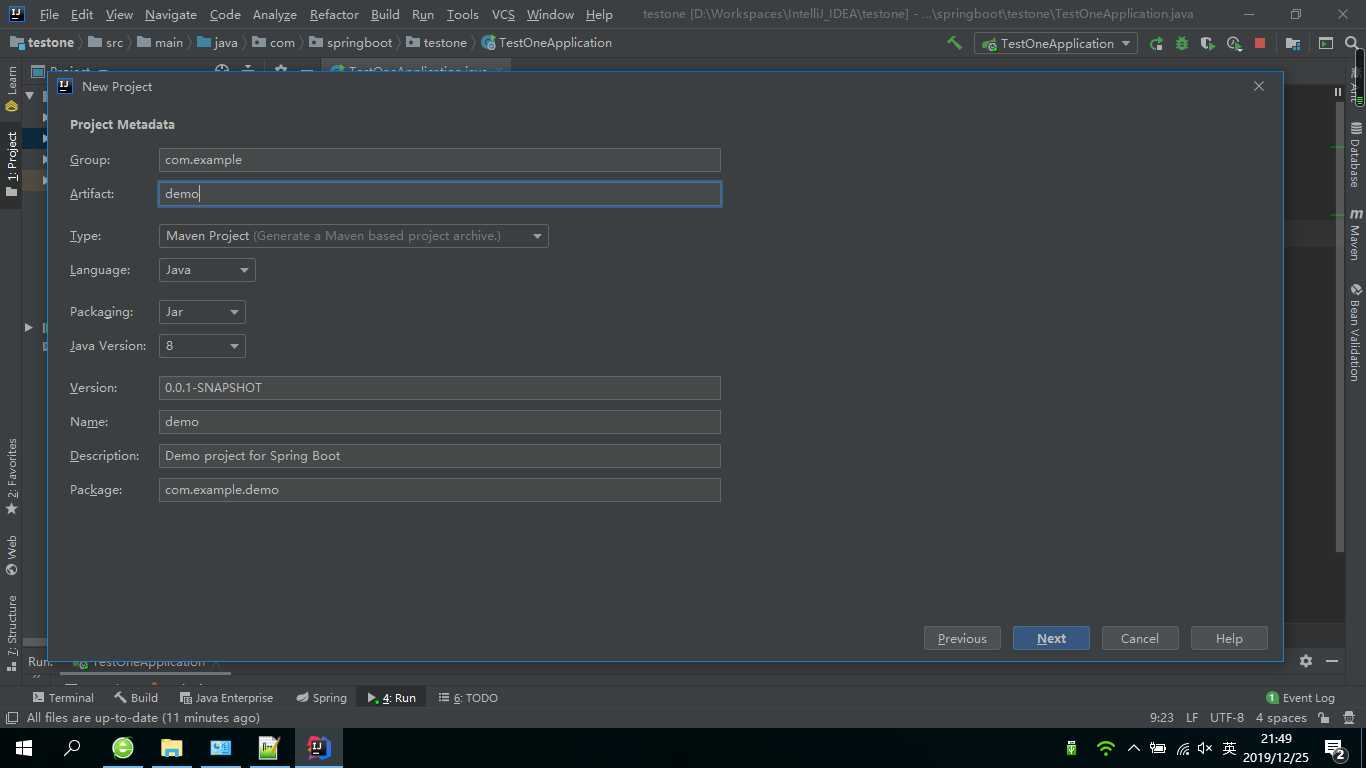This screenshot has width=1366, height=768.
Task: Open the 2: Favorites side panel
Action: [x=12, y=477]
